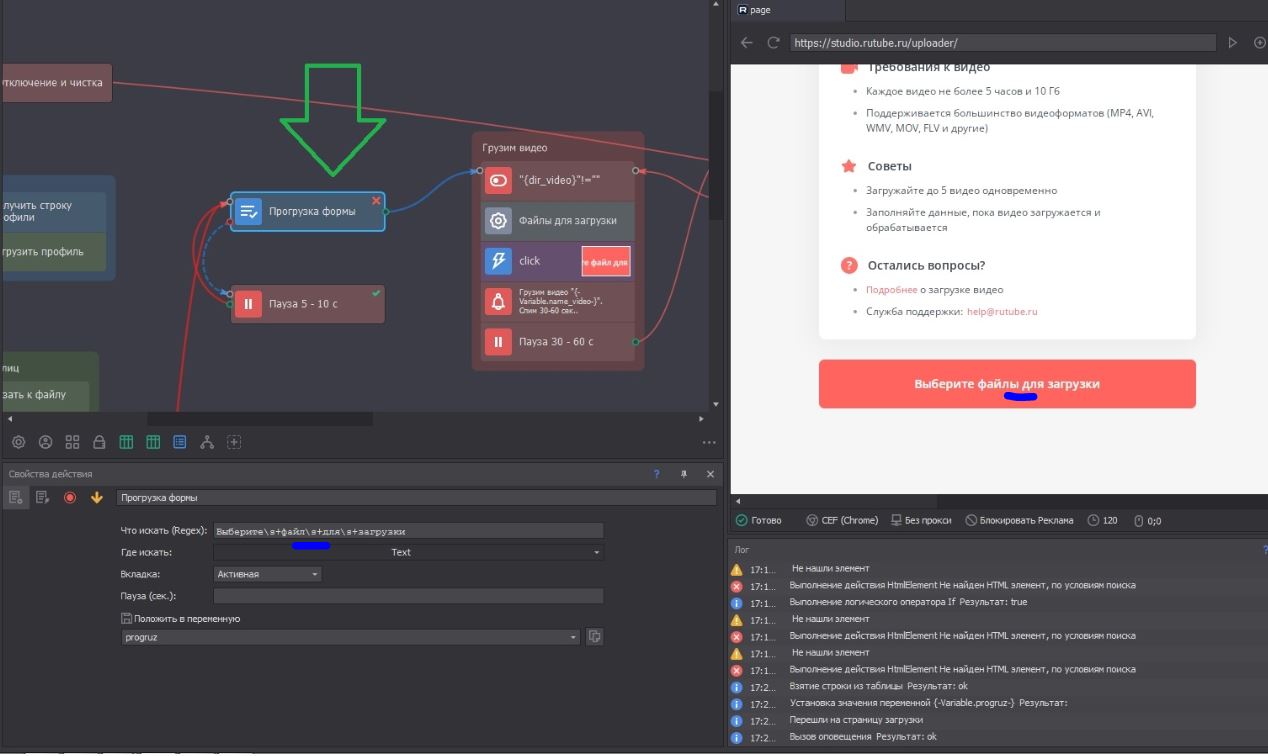Image resolution: width=1268 pixels, height=756 pixels.
Task: Open the progruz variable dropdown
Action: click(349, 636)
